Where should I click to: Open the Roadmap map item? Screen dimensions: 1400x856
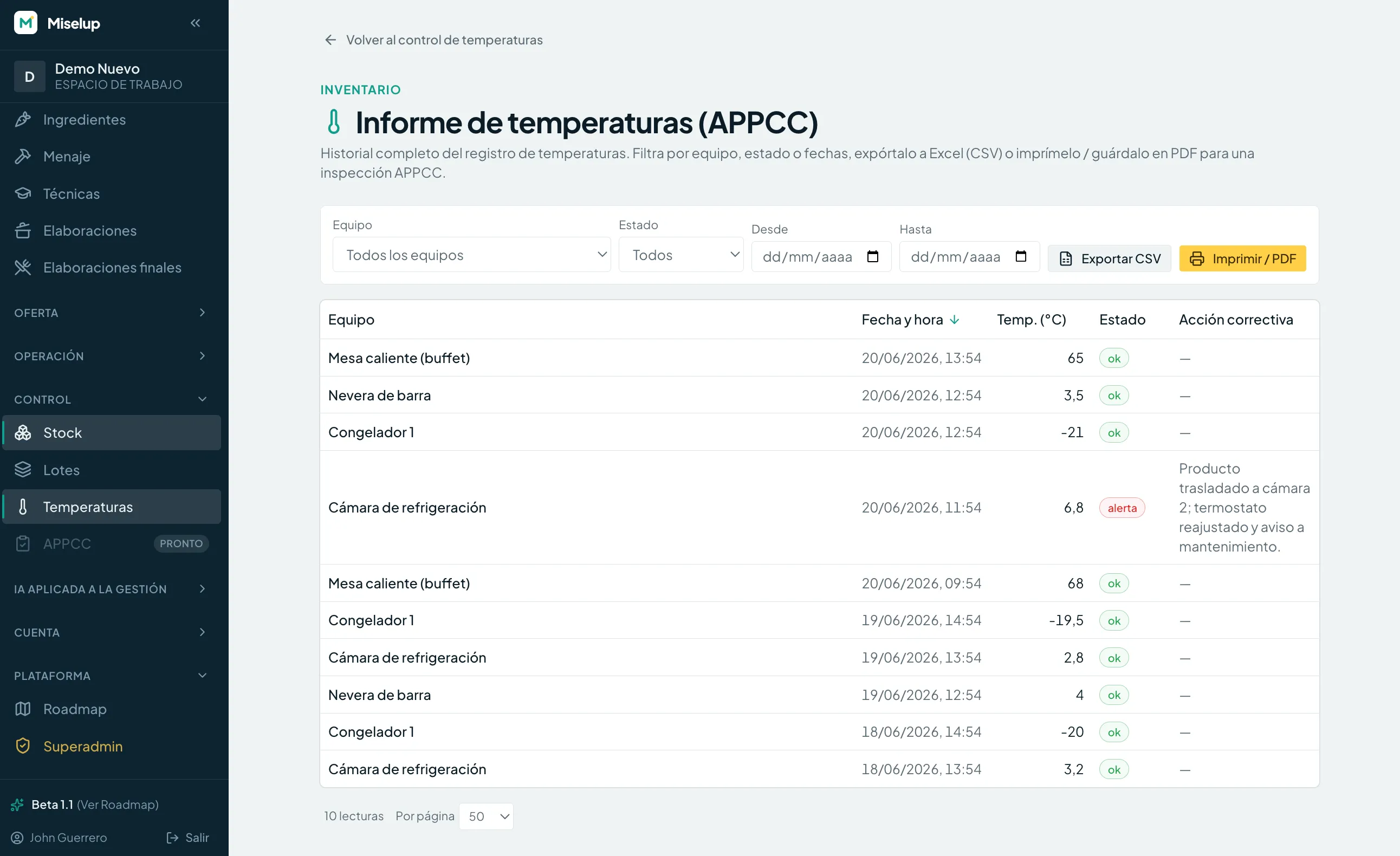click(112, 709)
